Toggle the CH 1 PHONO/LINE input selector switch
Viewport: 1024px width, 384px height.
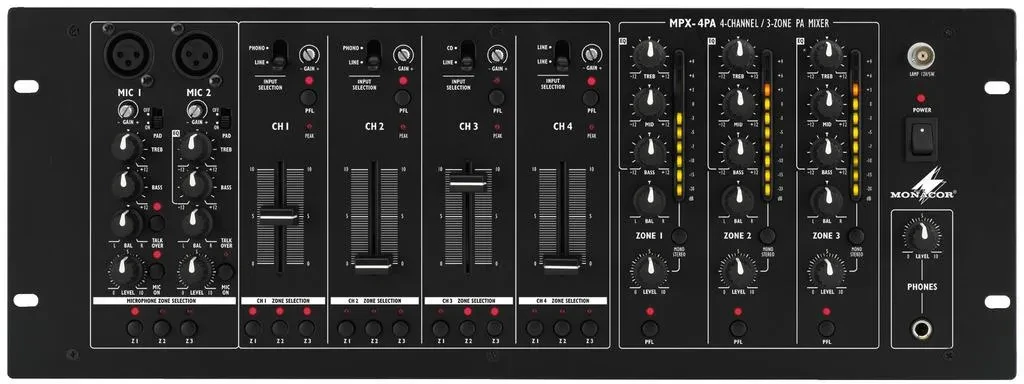pyautogui.click(x=280, y=55)
